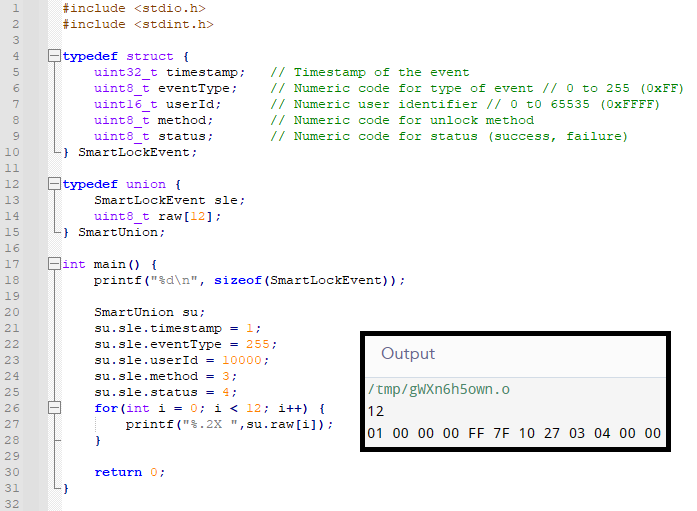Click the 'SmartLockEvent sle;' union member
This screenshot has width=697, height=511.
tap(169, 200)
